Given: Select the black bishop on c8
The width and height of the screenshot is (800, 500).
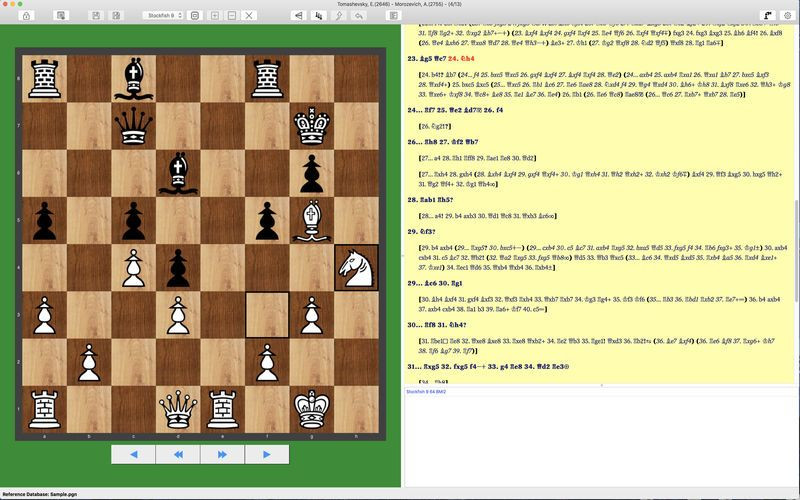Looking at the screenshot, I should click(x=133, y=79).
